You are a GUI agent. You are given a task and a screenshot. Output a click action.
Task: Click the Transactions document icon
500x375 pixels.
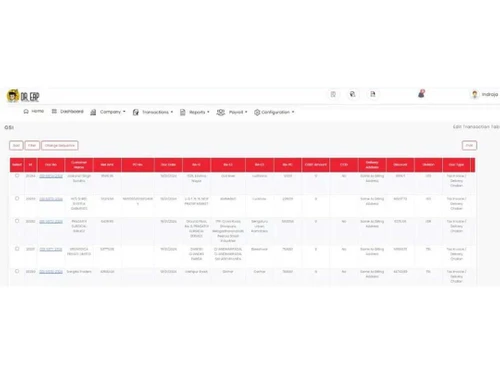click(136, 112)
